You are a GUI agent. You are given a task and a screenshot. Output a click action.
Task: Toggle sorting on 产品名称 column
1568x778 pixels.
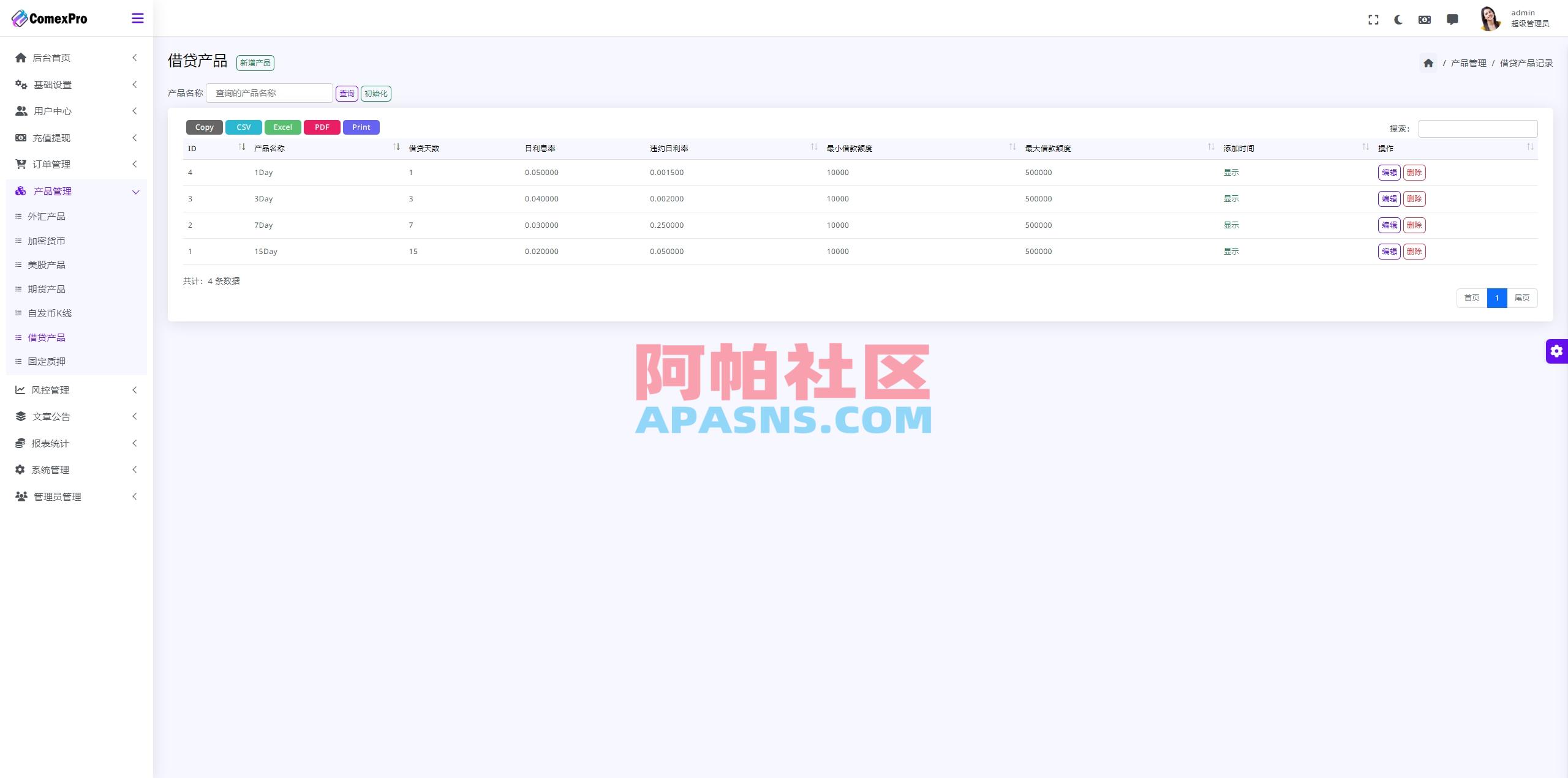coord(396,147)
